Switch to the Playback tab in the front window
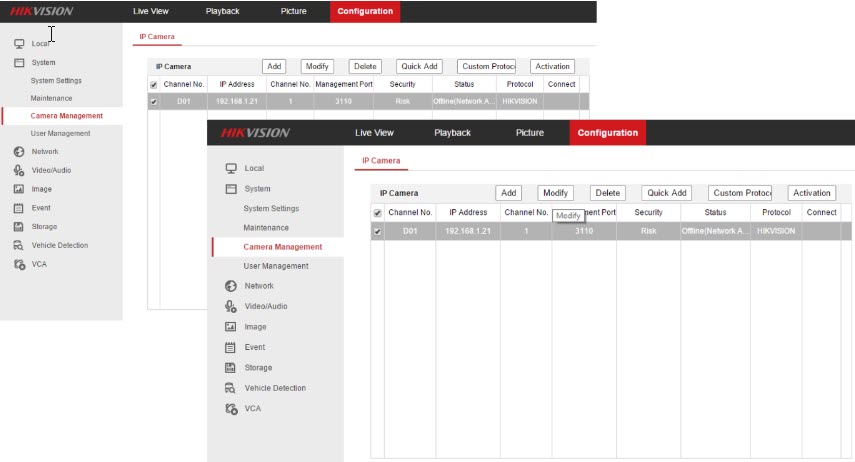This screenshot has height=462, width=855. click(x=452, y=133)
